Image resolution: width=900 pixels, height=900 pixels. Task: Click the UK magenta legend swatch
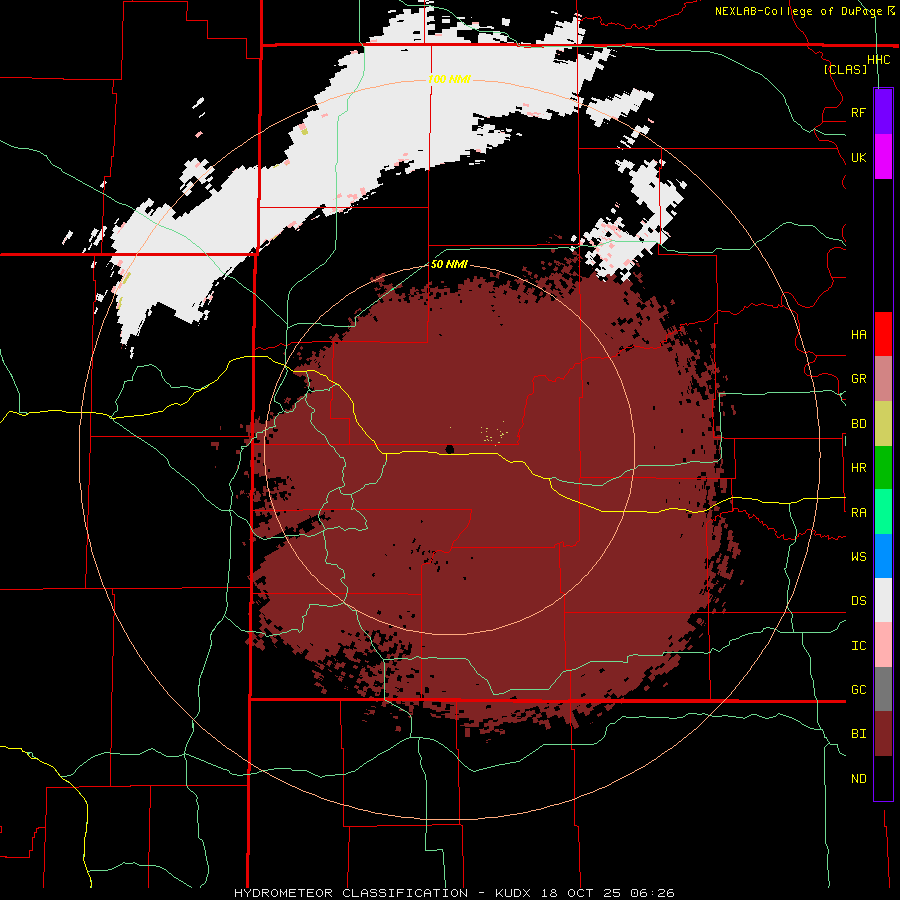(883, 157)
